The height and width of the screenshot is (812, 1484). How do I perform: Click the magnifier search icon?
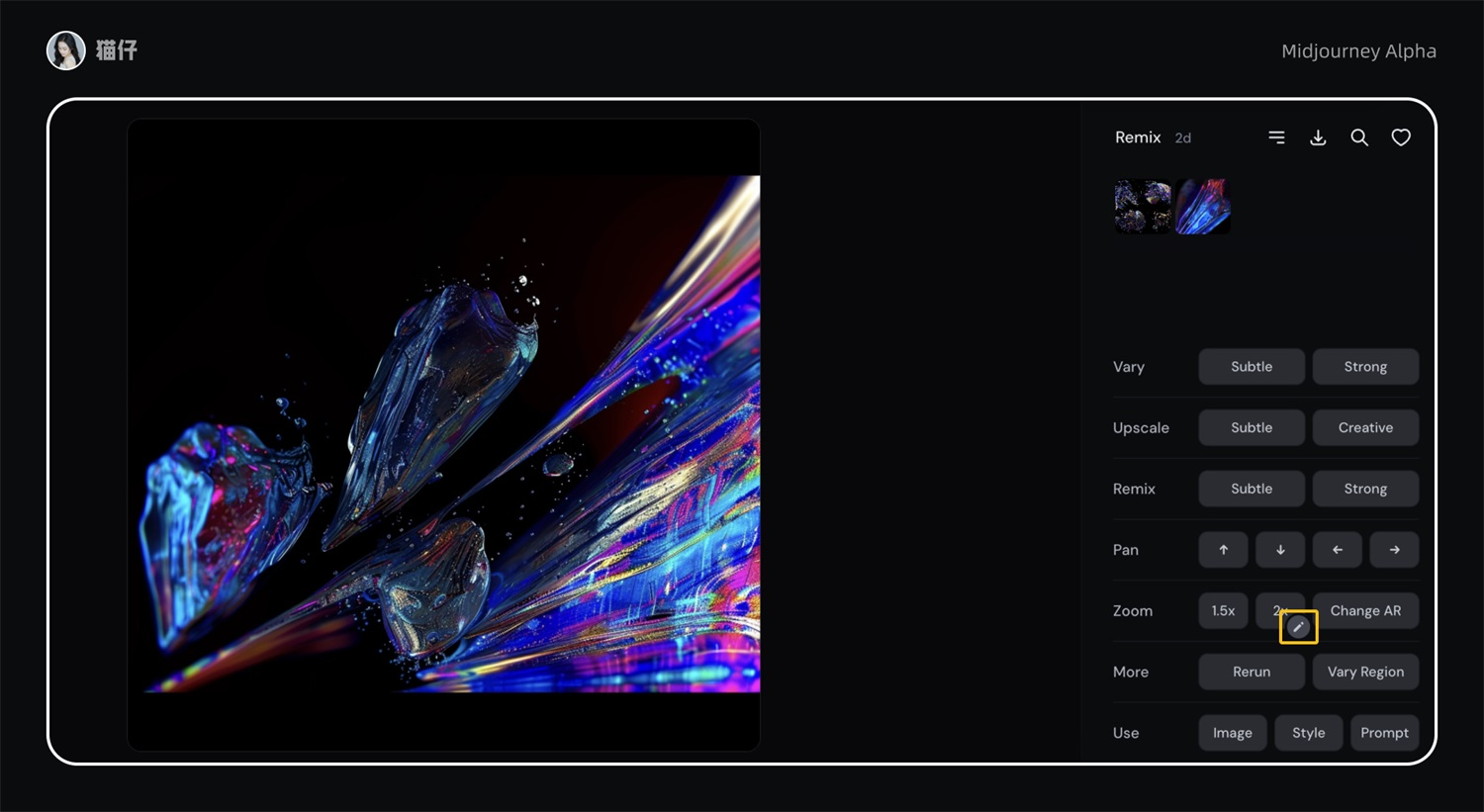pos(1359,137)
